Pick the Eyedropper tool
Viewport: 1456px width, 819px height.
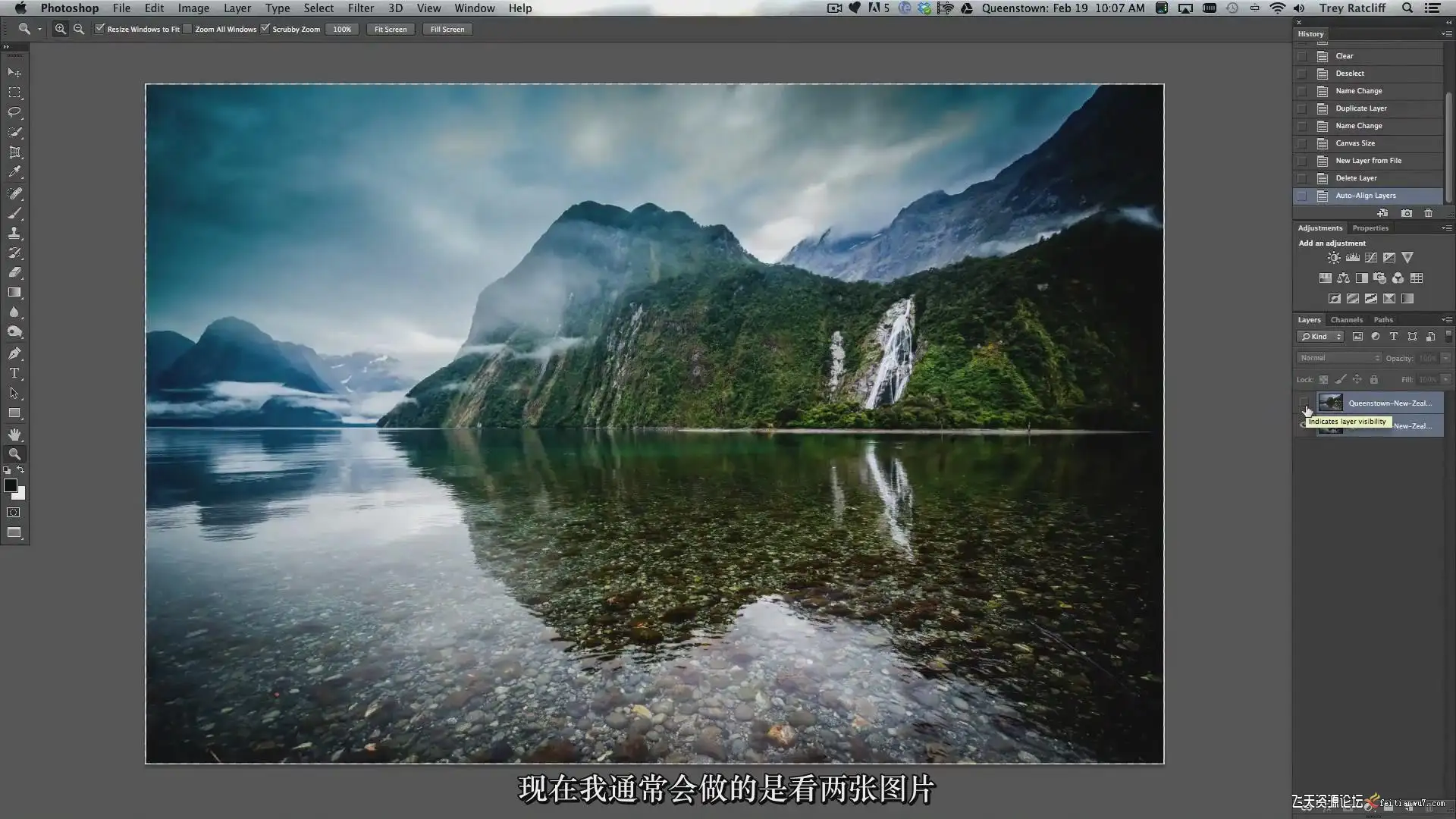pyautogui.click(x=14, y=172)
